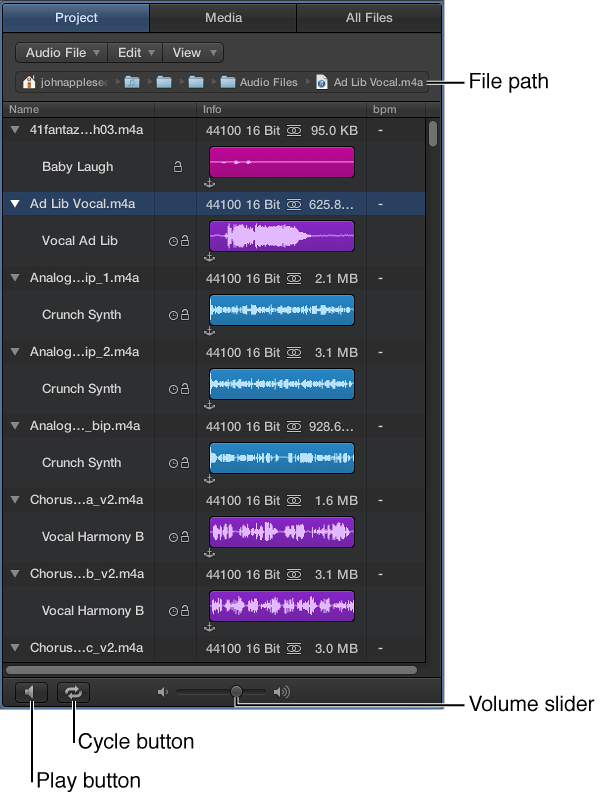Click stereo icon in Ad Lib Vocal.m4a info
This screenshot has width=610, height=798.
[294, 205]
